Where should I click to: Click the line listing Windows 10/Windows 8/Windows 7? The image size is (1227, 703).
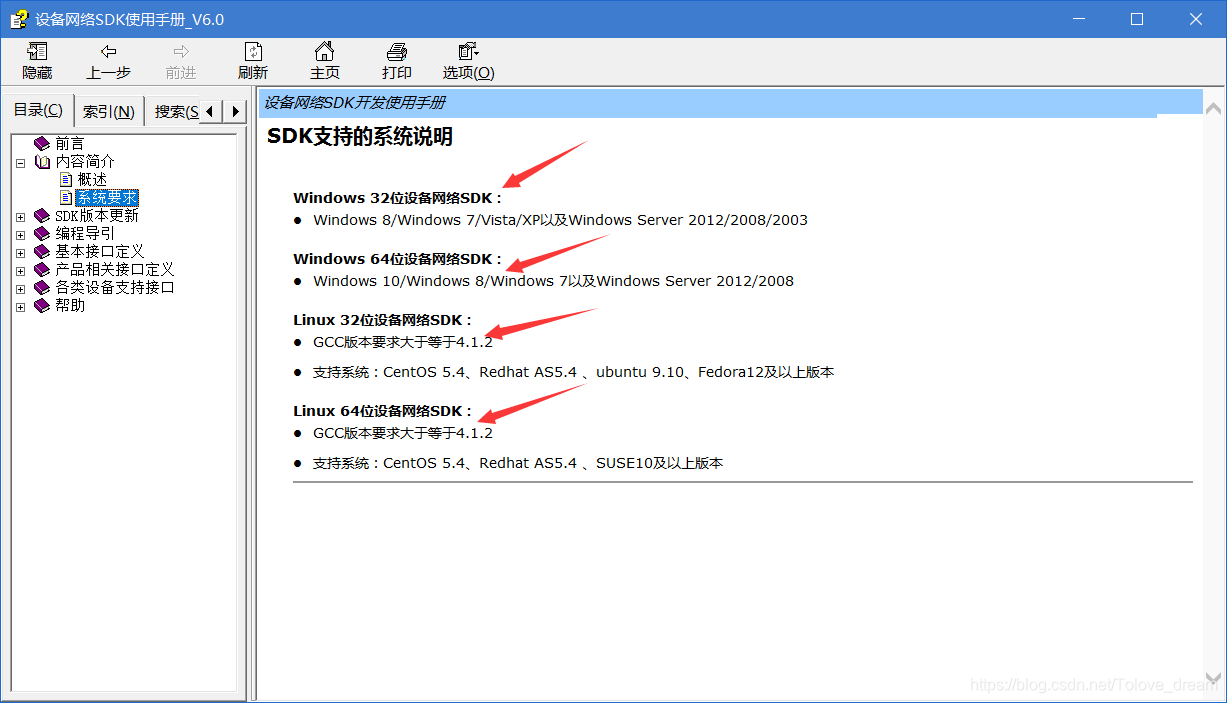553,281
